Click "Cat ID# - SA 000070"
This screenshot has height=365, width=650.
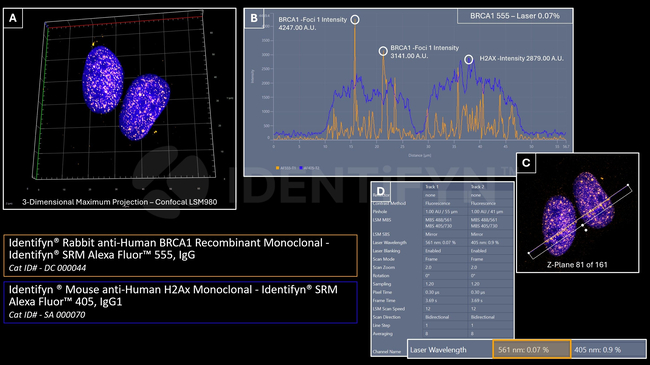click(x=47, y=315)
